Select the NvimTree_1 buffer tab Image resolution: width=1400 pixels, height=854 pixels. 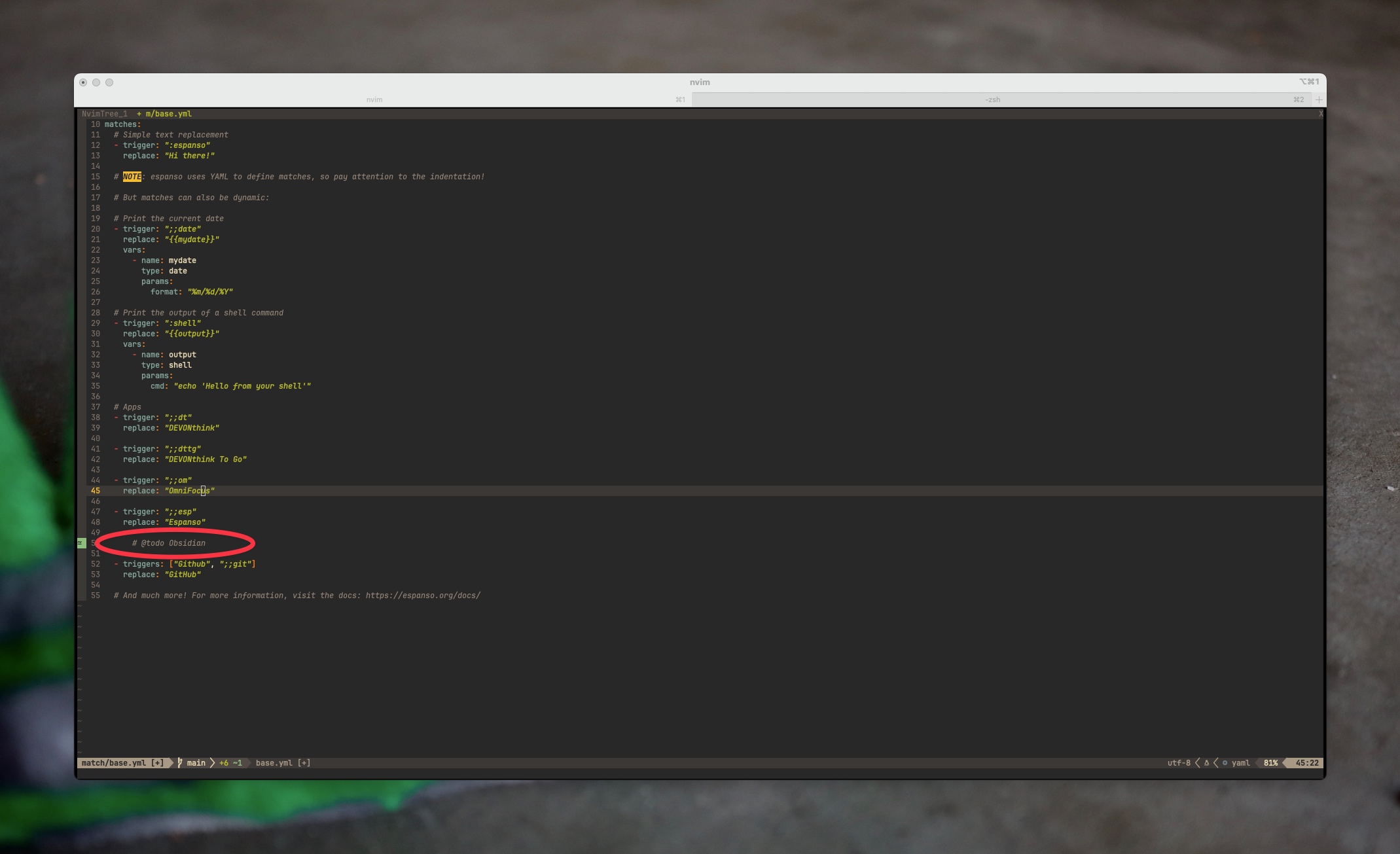click(x=105, y=114)
